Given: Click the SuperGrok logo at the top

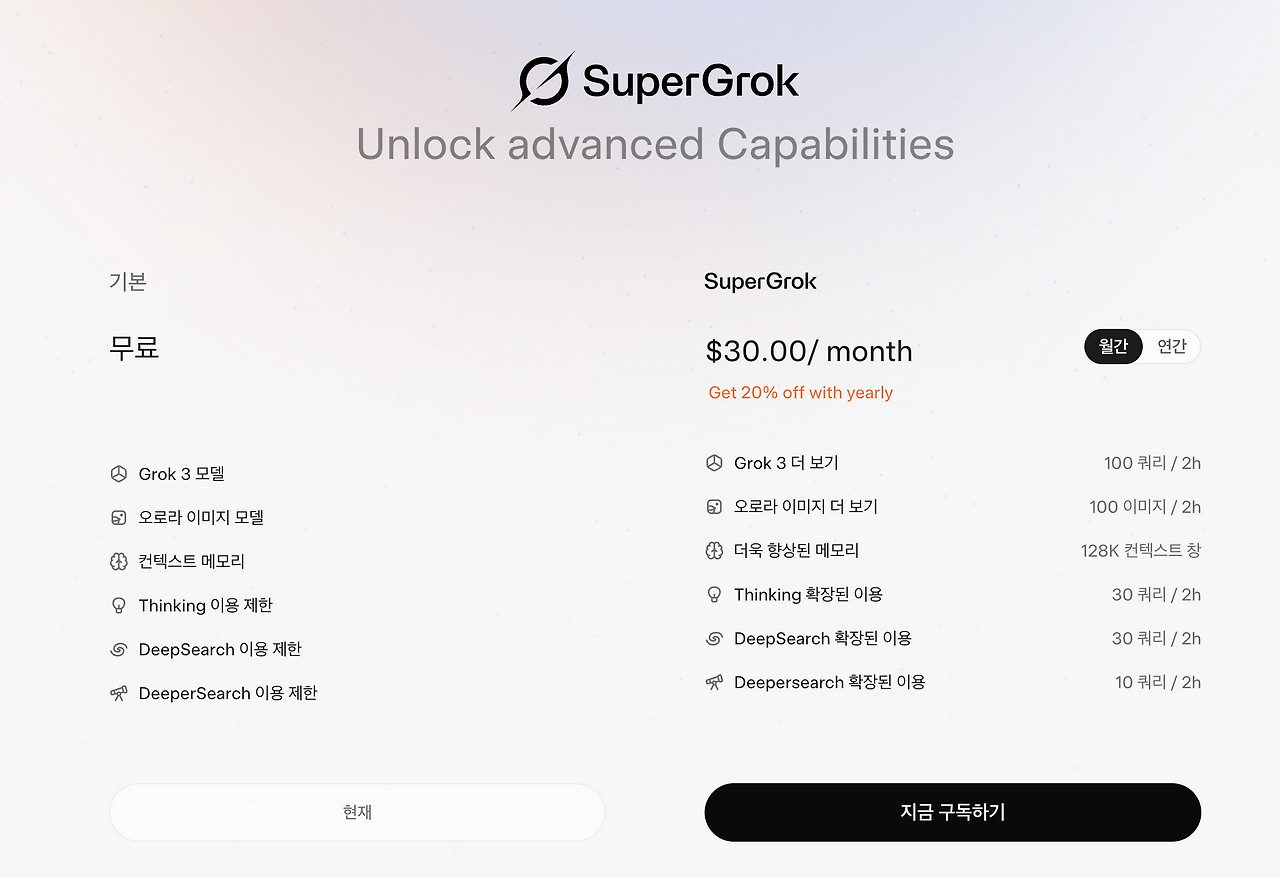Looking at the screenshot, I should [x=654, y=79].
